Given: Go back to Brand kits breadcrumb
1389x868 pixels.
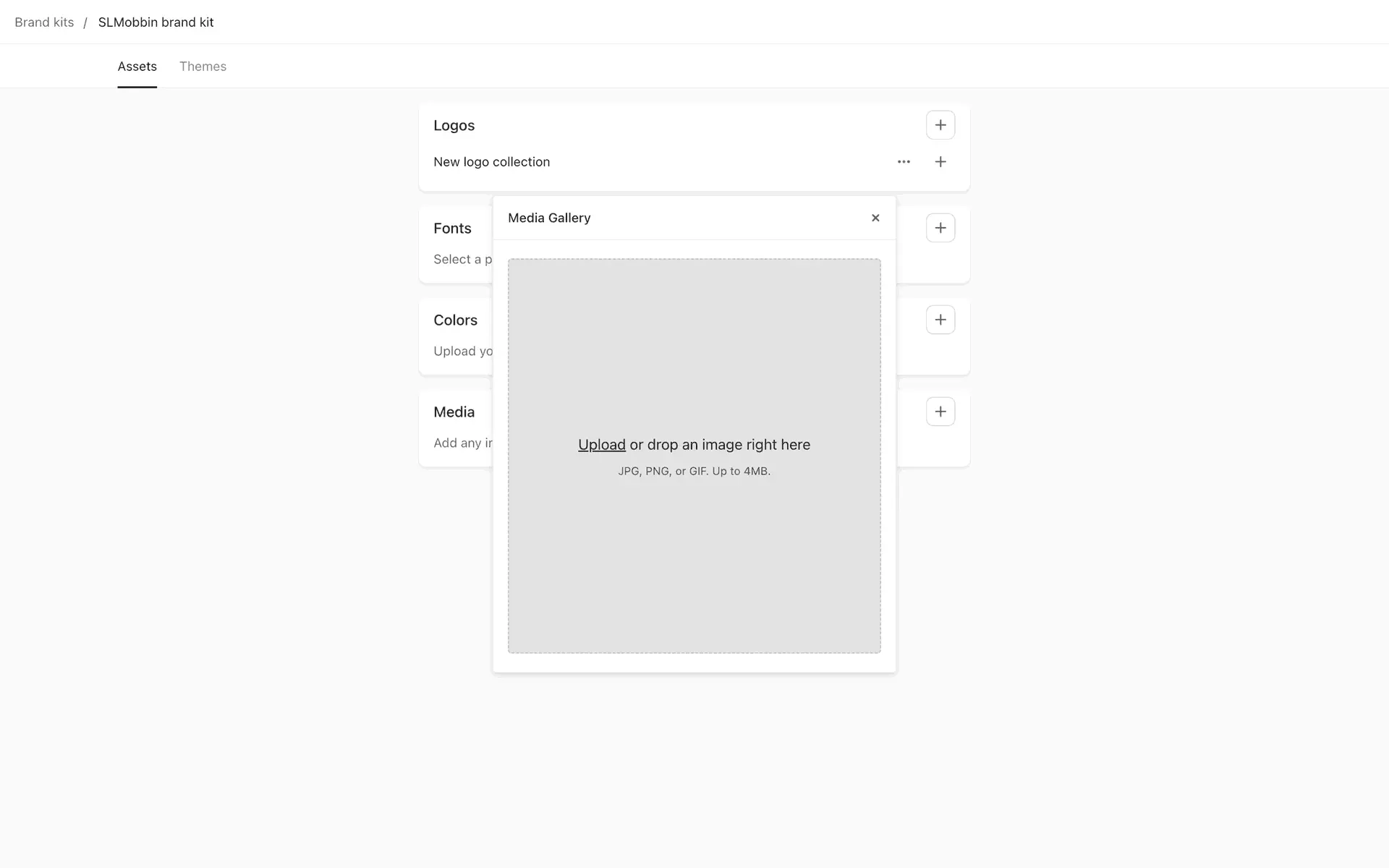Looking at the screenshot, I should (x=44, y=22).
